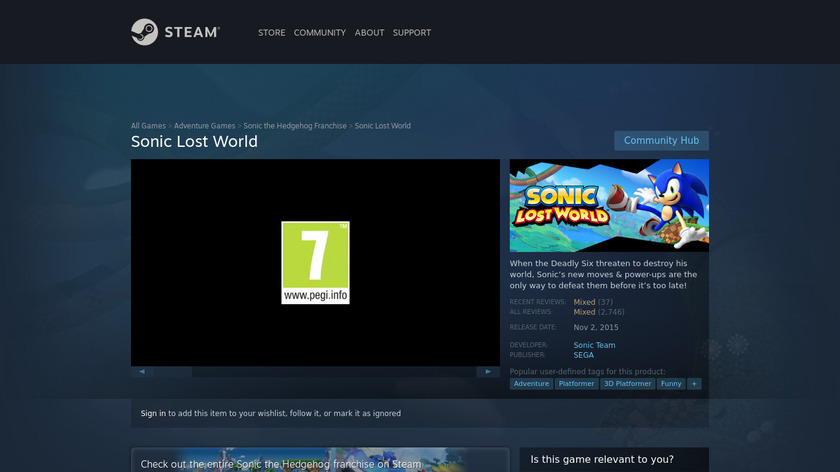Go to All Games breadcrumb

click(148, 126)
